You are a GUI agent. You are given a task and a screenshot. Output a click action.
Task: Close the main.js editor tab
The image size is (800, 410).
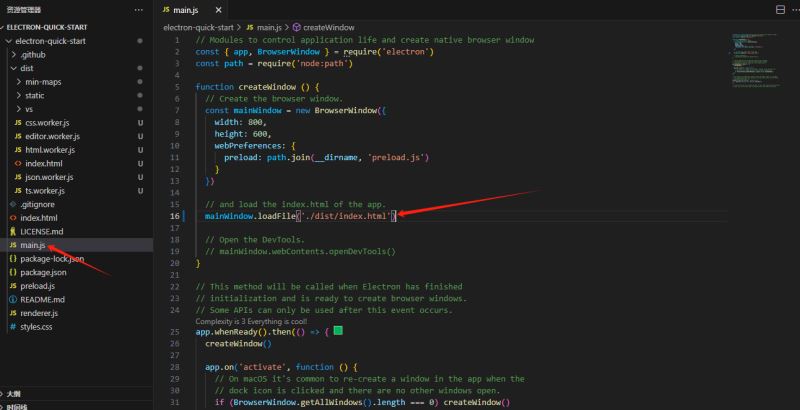218,10
